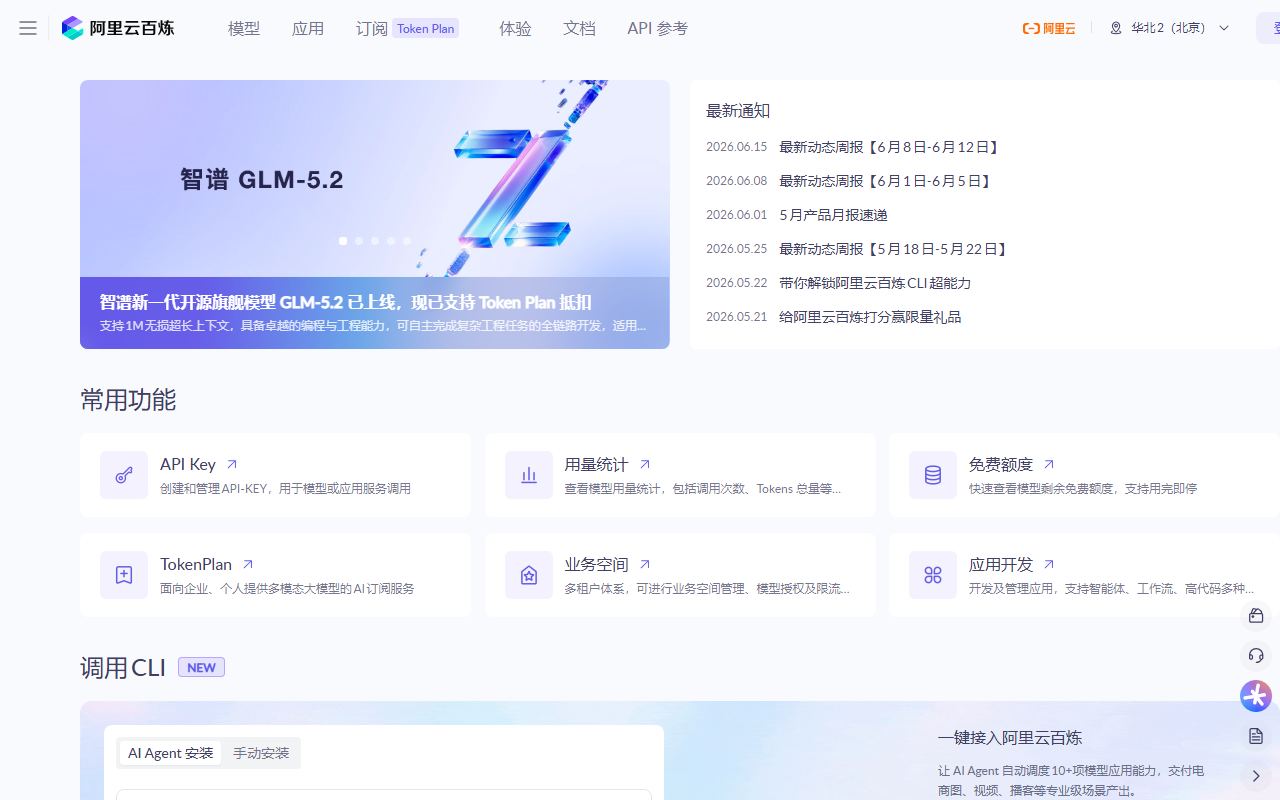
Task: Click the 调用 CLI section heading
Action: (x=123, y=667)
